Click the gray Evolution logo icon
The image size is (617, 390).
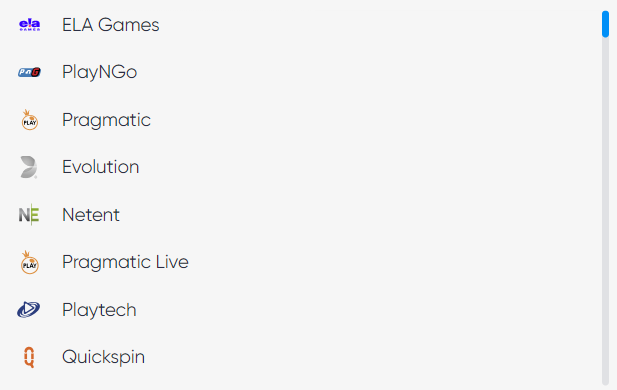tap(29, 167)
